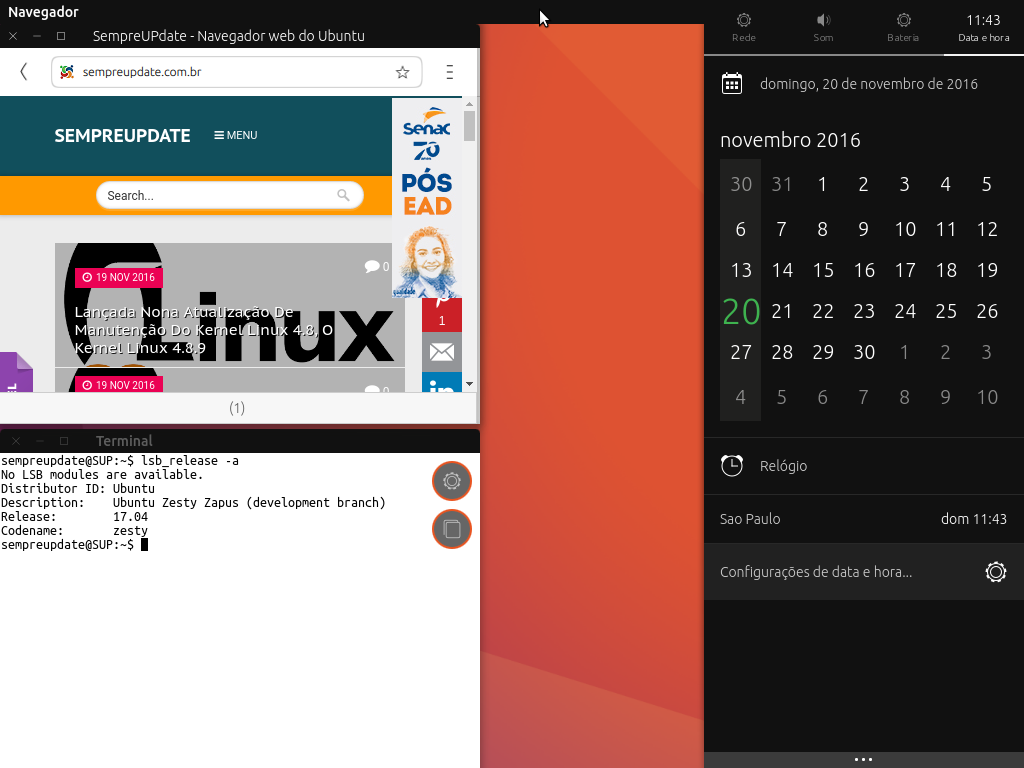1024x768 pixels.
Task: Open terminal settings gear button
Action: (x=452, y=481)
